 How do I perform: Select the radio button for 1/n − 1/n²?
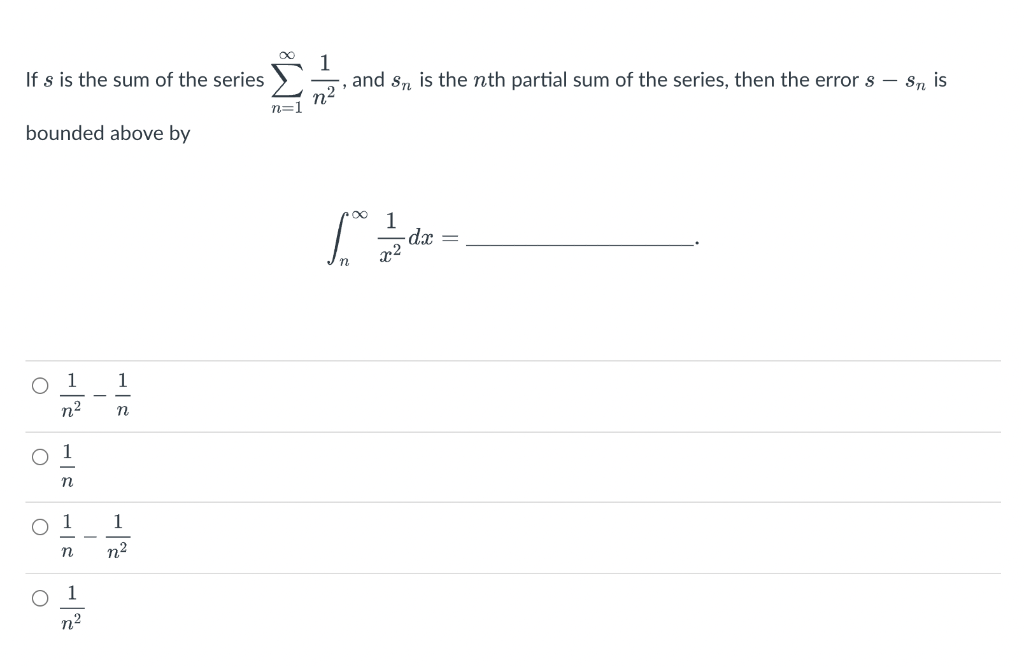point(40,526)
